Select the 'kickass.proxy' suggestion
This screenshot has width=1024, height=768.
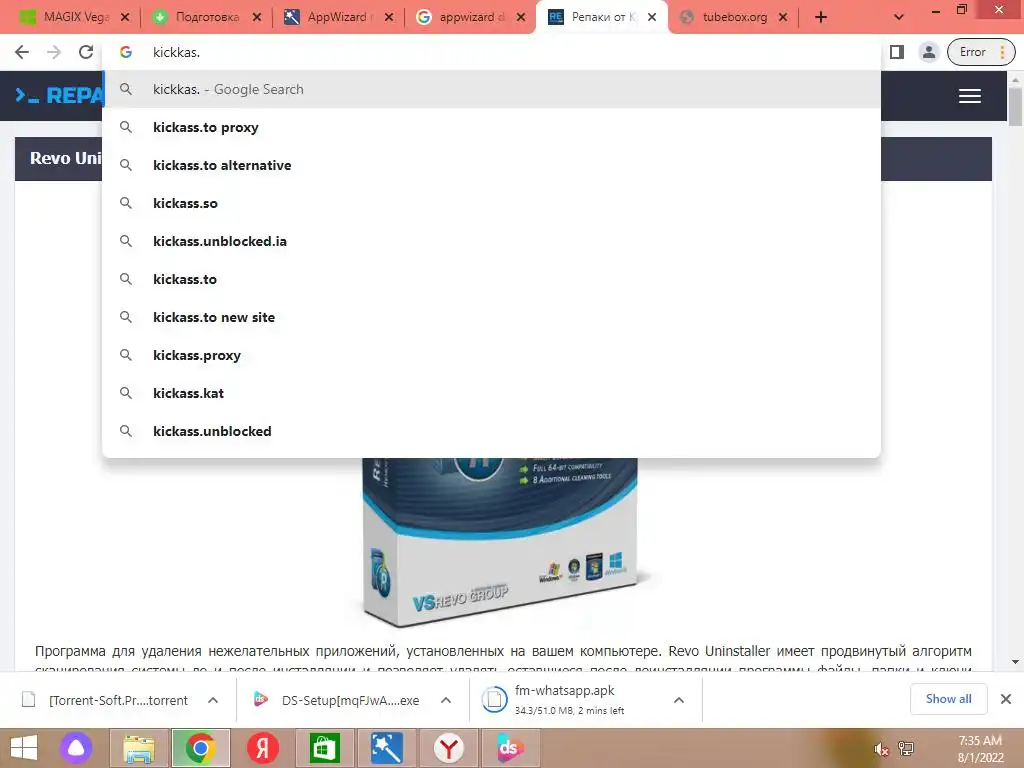(x=491, y=355)
